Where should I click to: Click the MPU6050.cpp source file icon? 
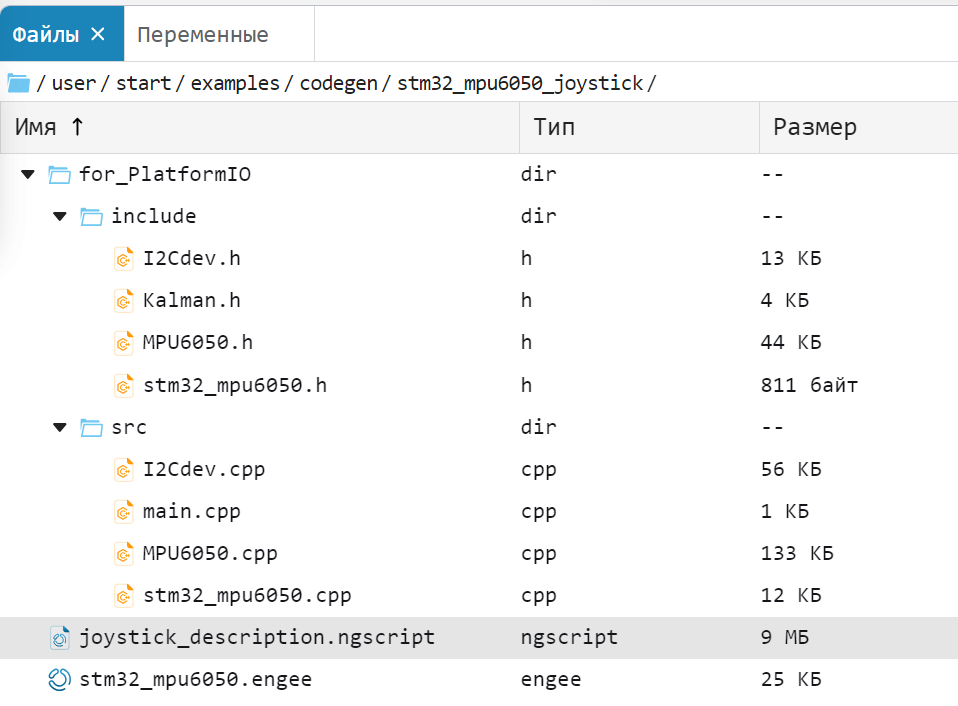(x=124, y=553)
